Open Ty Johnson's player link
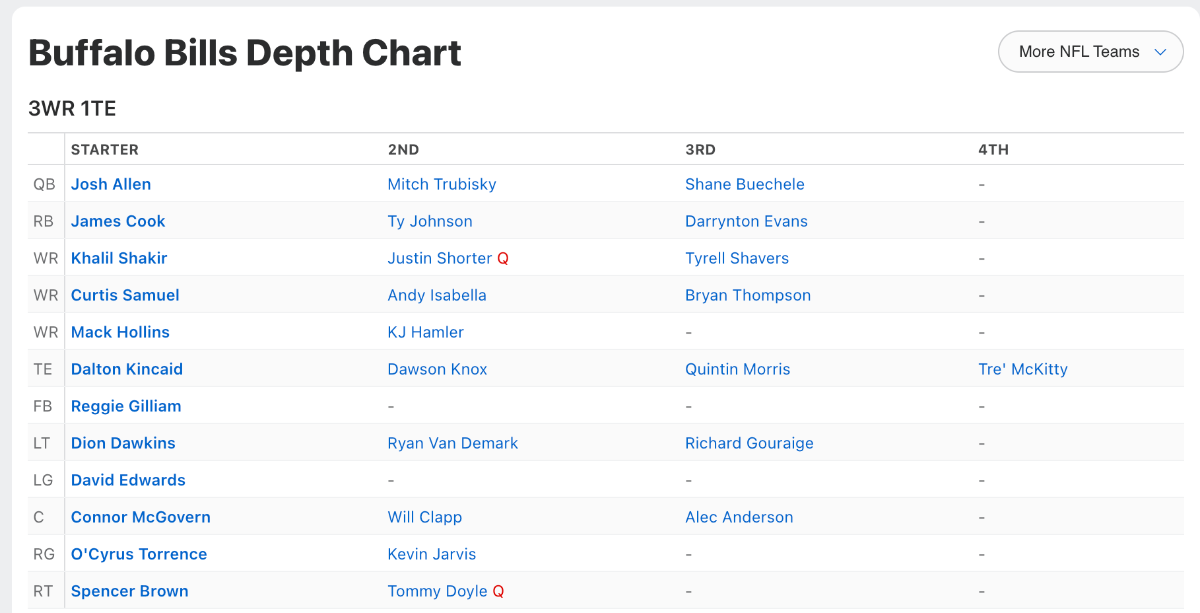Viewport: 1200px width, 613px height. [x=430, y=221]
